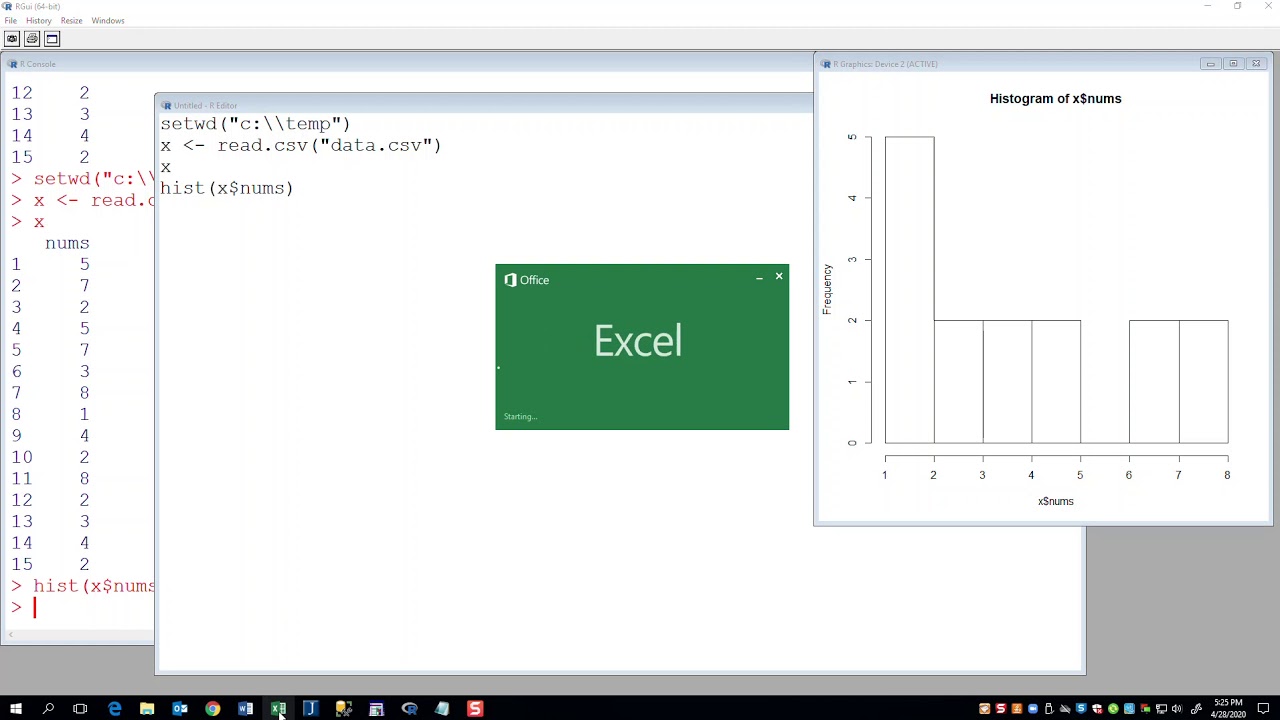Image resolution: width=1280 pixels, height=720 pixels.
Task: Open the calendar-like app icon in taskbar
Action: click(x=376, y=709)
